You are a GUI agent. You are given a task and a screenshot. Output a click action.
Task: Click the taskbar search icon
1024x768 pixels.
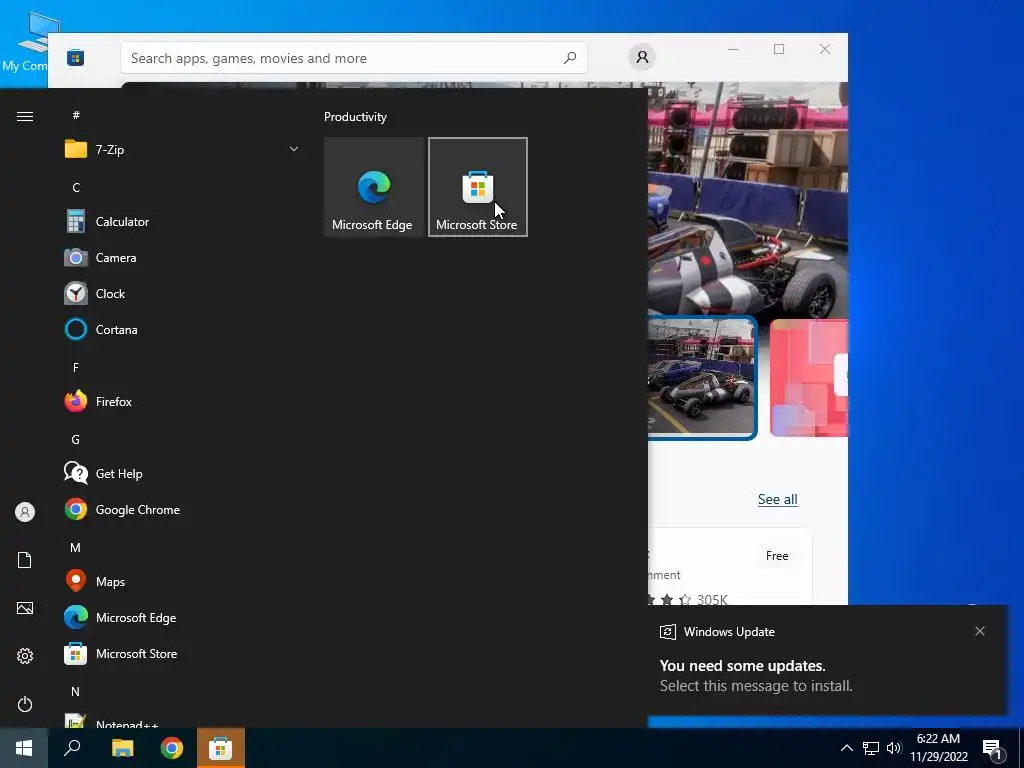(72, 748)
